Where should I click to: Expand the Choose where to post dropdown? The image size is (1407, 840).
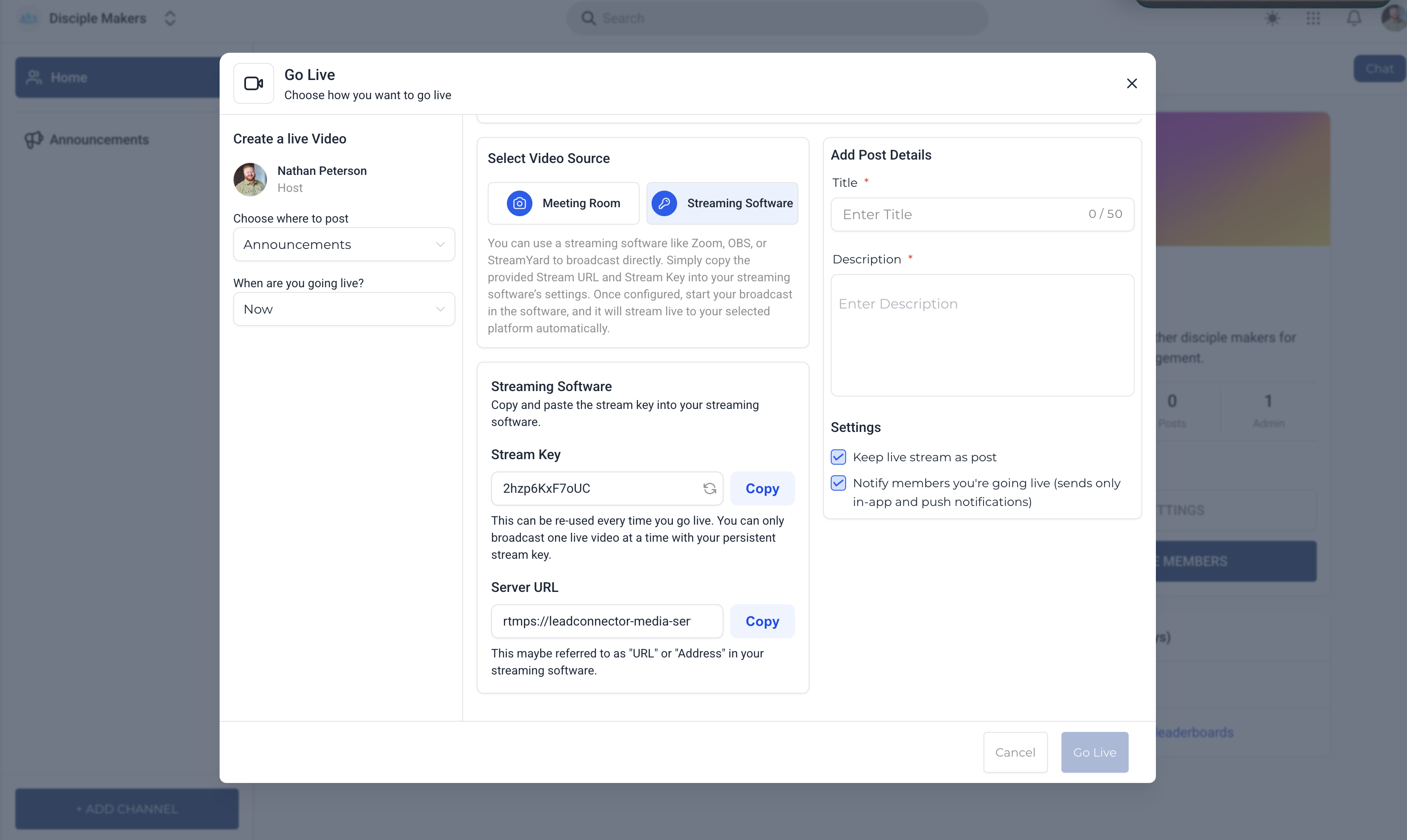tap(344, 245)
